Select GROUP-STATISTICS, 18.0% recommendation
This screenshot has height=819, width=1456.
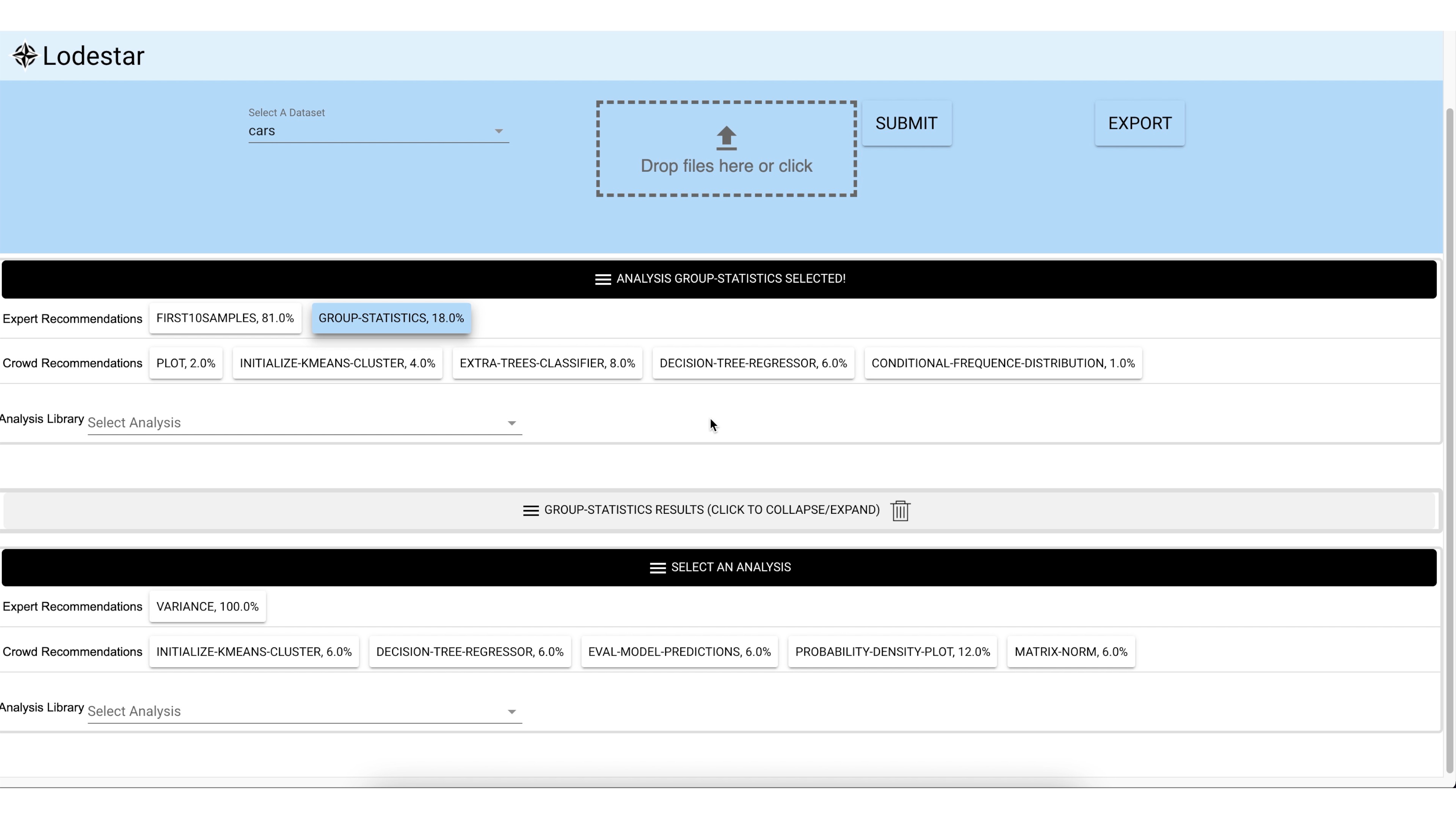391,318
